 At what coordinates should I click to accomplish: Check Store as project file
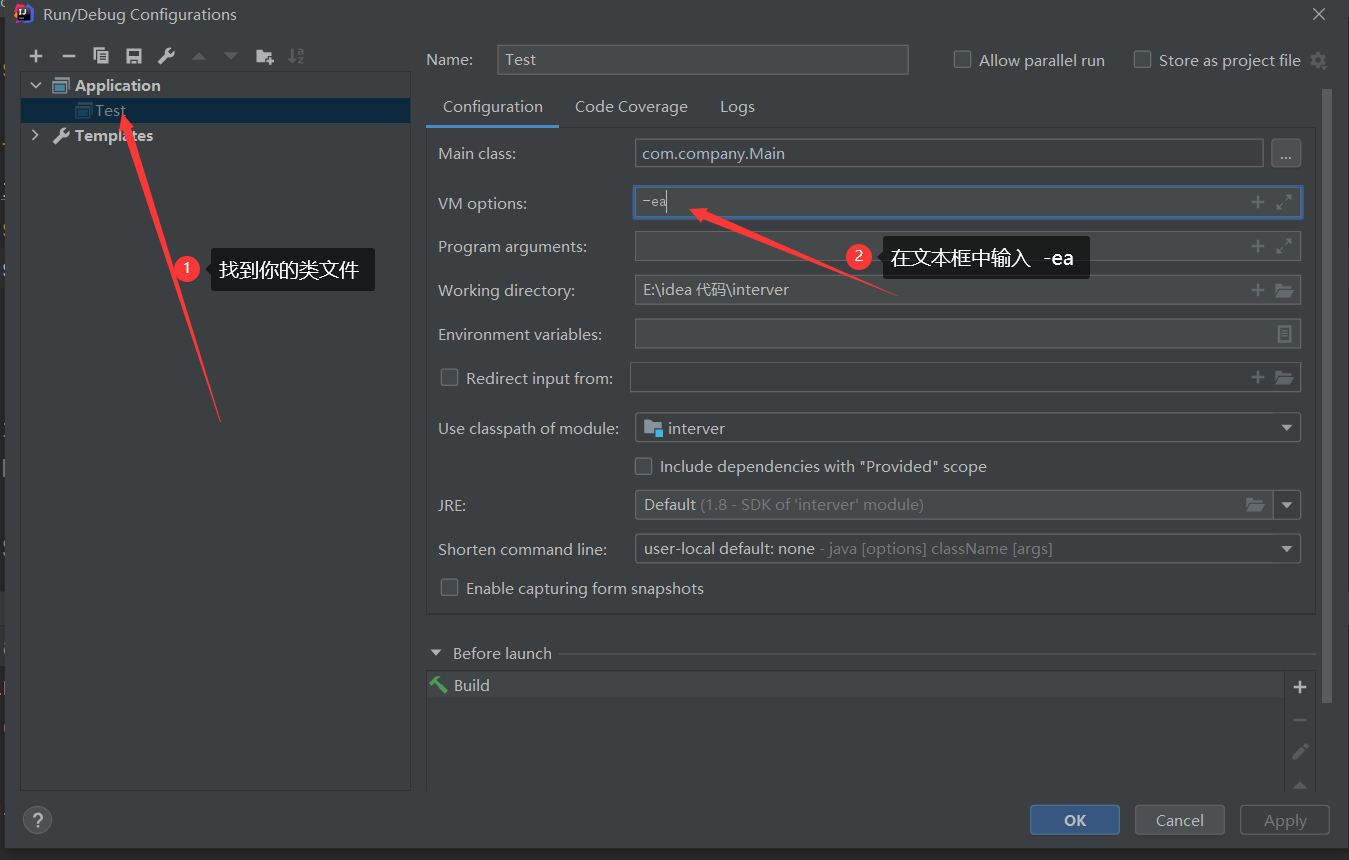coord(1142,60)
